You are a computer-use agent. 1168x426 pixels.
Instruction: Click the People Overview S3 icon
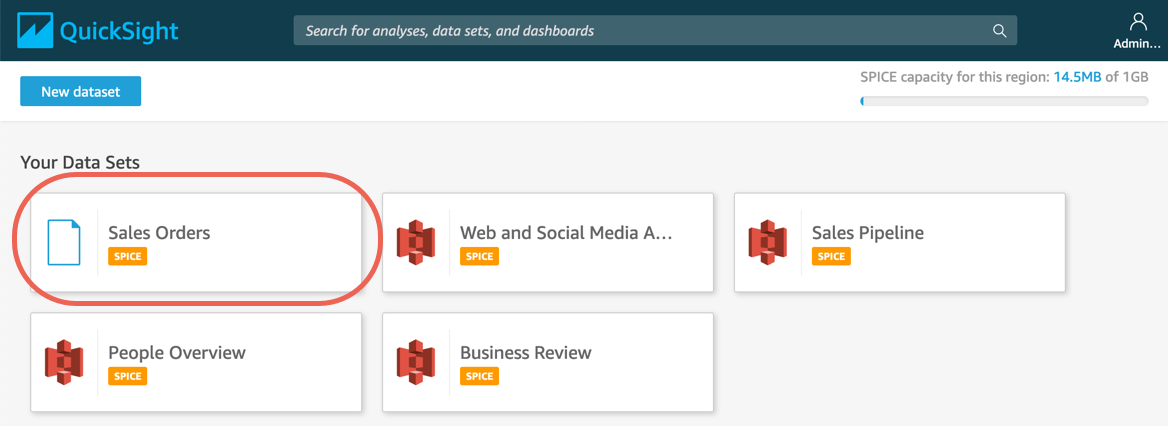click(64, 362)
